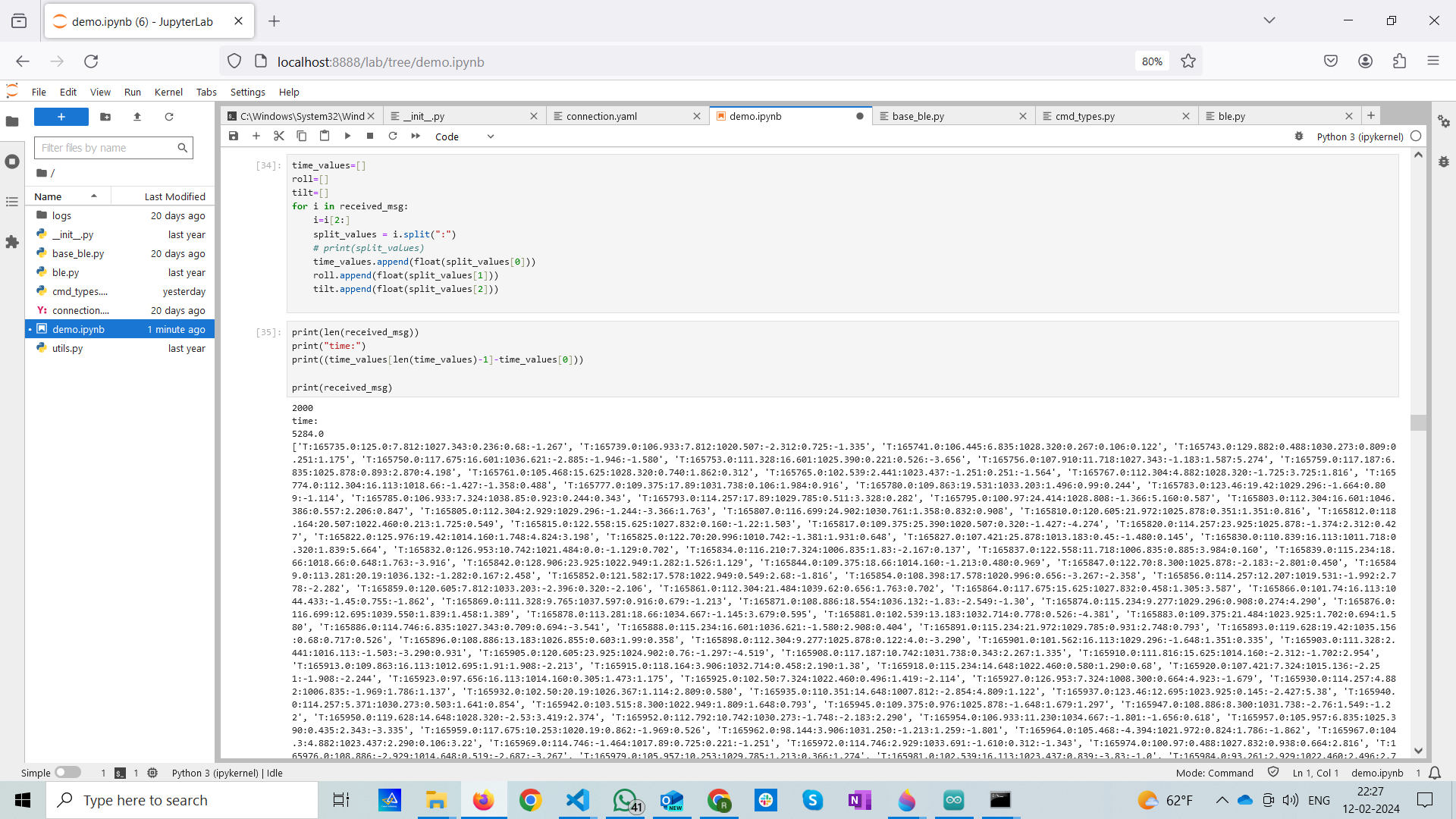Click the Python 3 (ipykernel) kernel name

tap(1360, 136)
